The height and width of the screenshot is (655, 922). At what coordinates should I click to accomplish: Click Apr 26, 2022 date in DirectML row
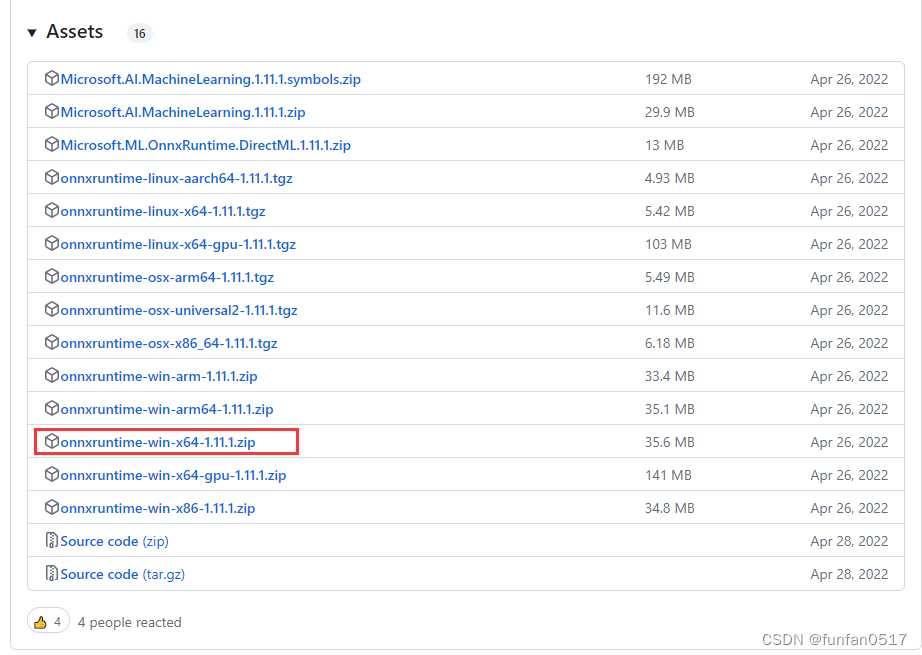pos(849,145)
